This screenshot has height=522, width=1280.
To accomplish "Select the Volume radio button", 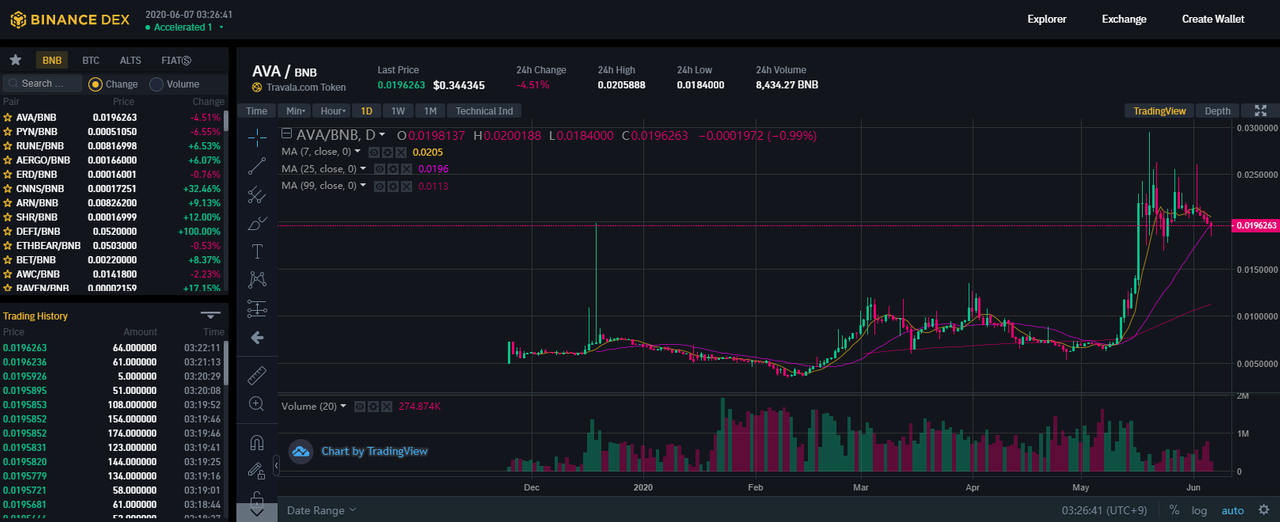I will pyautogui.click(x=156, y=84).
